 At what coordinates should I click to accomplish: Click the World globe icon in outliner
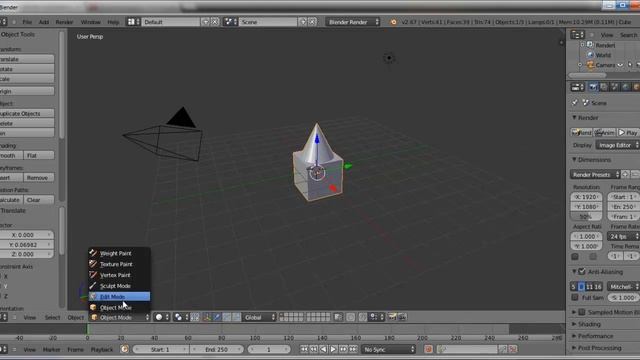click(x=590, y=55)
